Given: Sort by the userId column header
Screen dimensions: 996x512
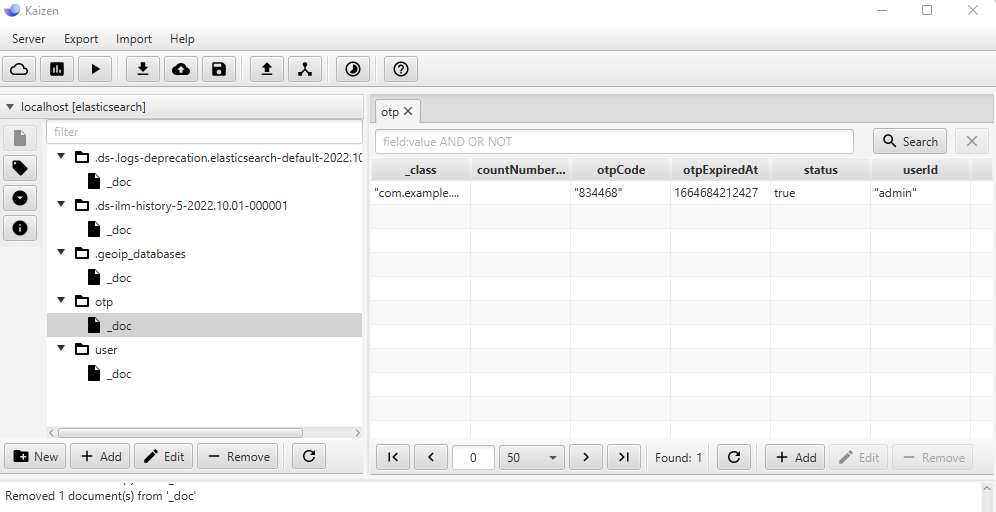Looking at the screenshot, I should pyautogui.click(x=920, y=170).
